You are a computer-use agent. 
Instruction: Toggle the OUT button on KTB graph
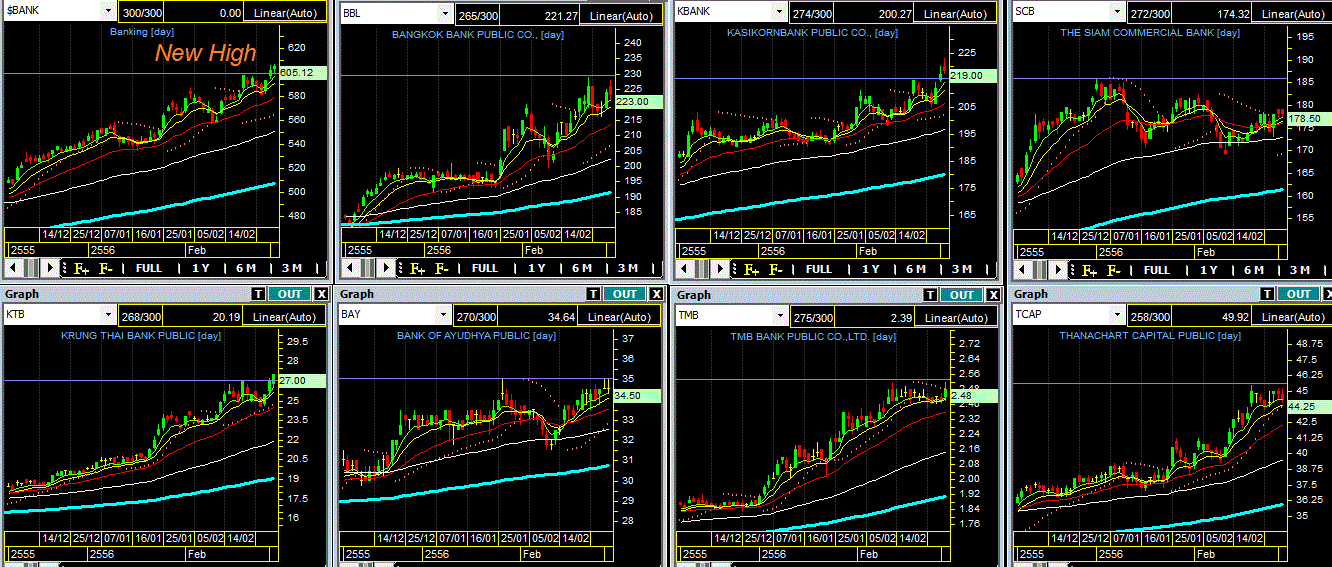[289, 294]
